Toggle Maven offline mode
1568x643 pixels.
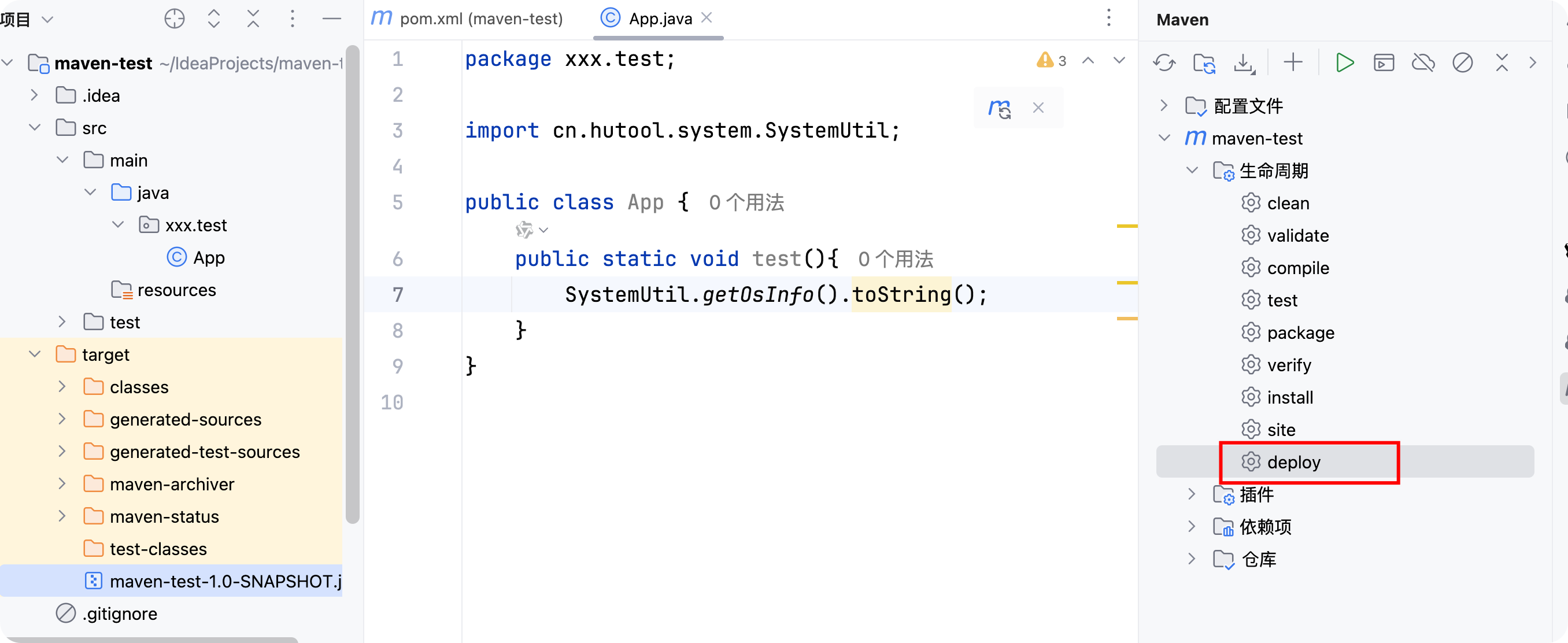tap(1423, 62)
